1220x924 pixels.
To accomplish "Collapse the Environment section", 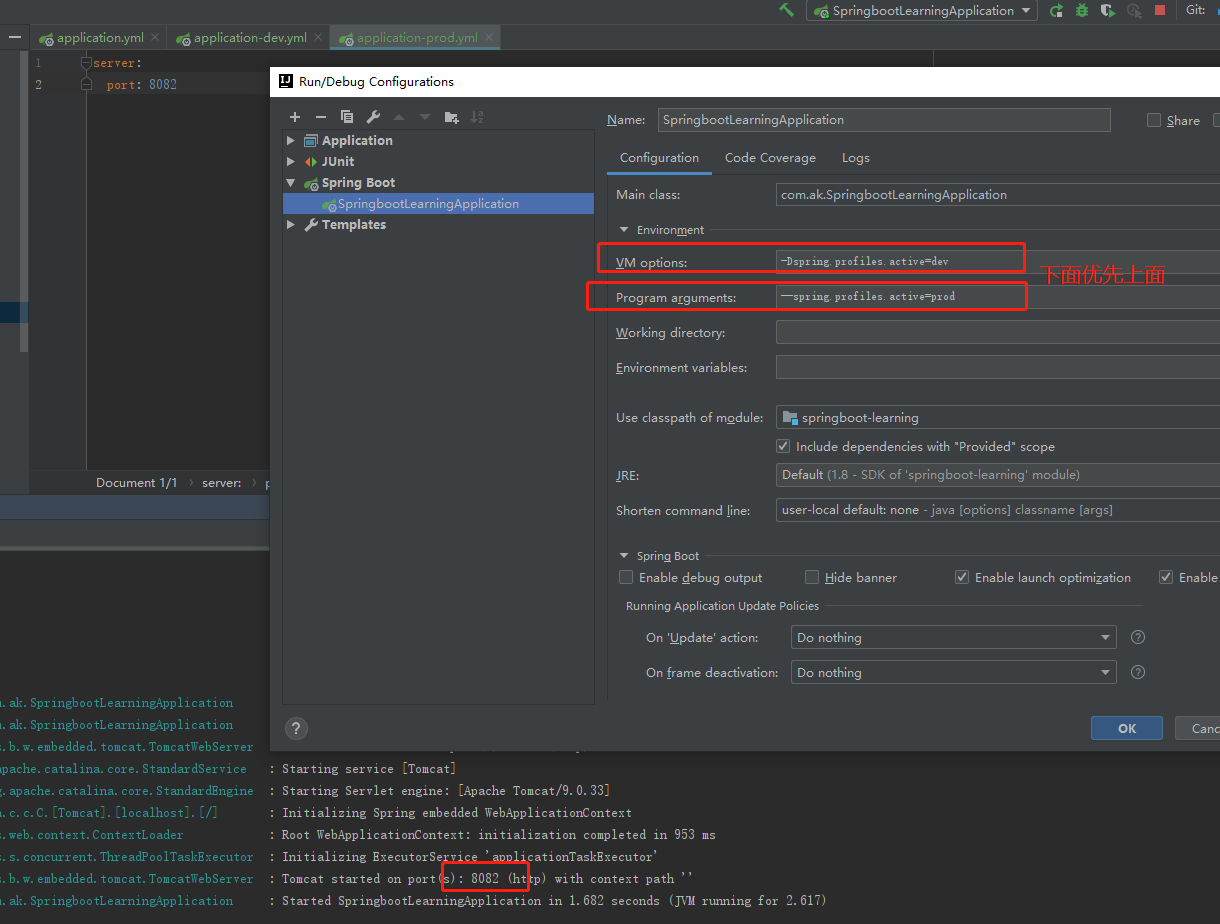I will pos(625,230).
